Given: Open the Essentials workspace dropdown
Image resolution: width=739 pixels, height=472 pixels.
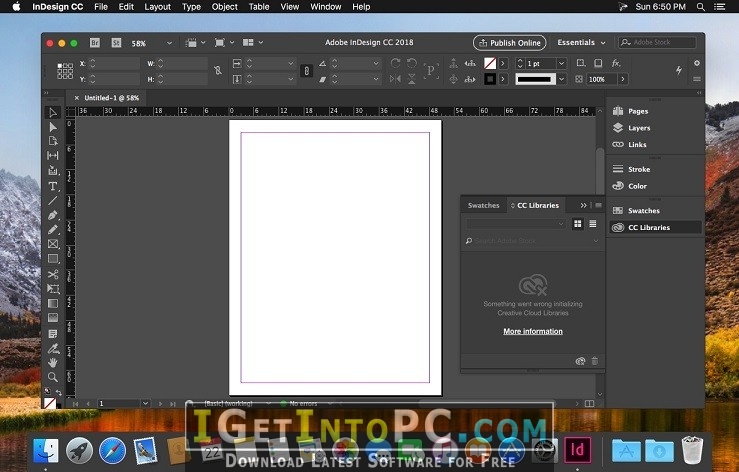Looking at the screenshot, I should coord(581,43).
